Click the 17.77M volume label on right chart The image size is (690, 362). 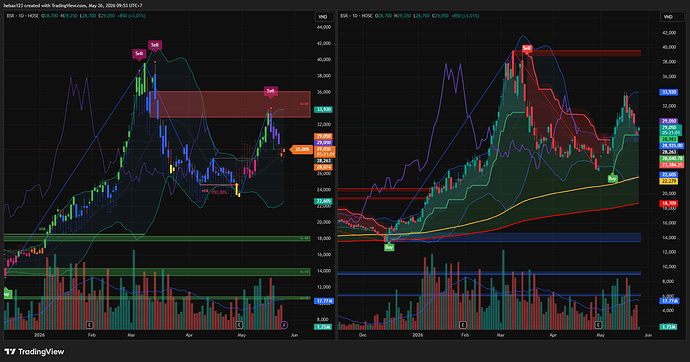pyautogui.click(x=669, y=301)
